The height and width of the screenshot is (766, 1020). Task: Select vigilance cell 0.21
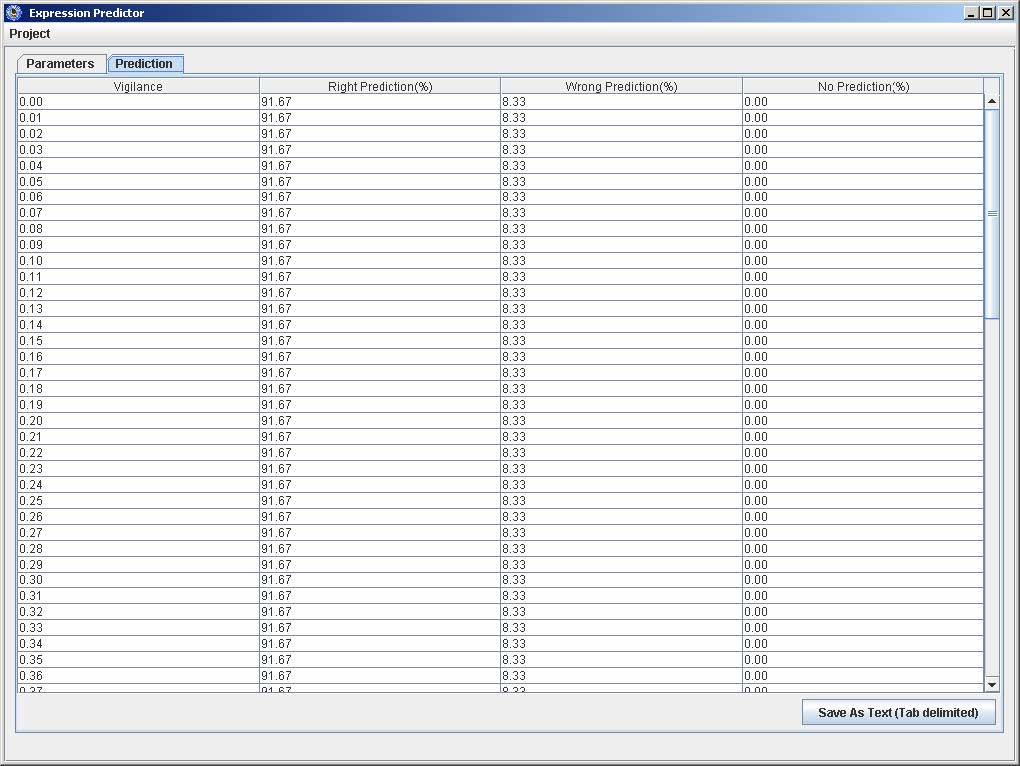click(x=138, y=436)
